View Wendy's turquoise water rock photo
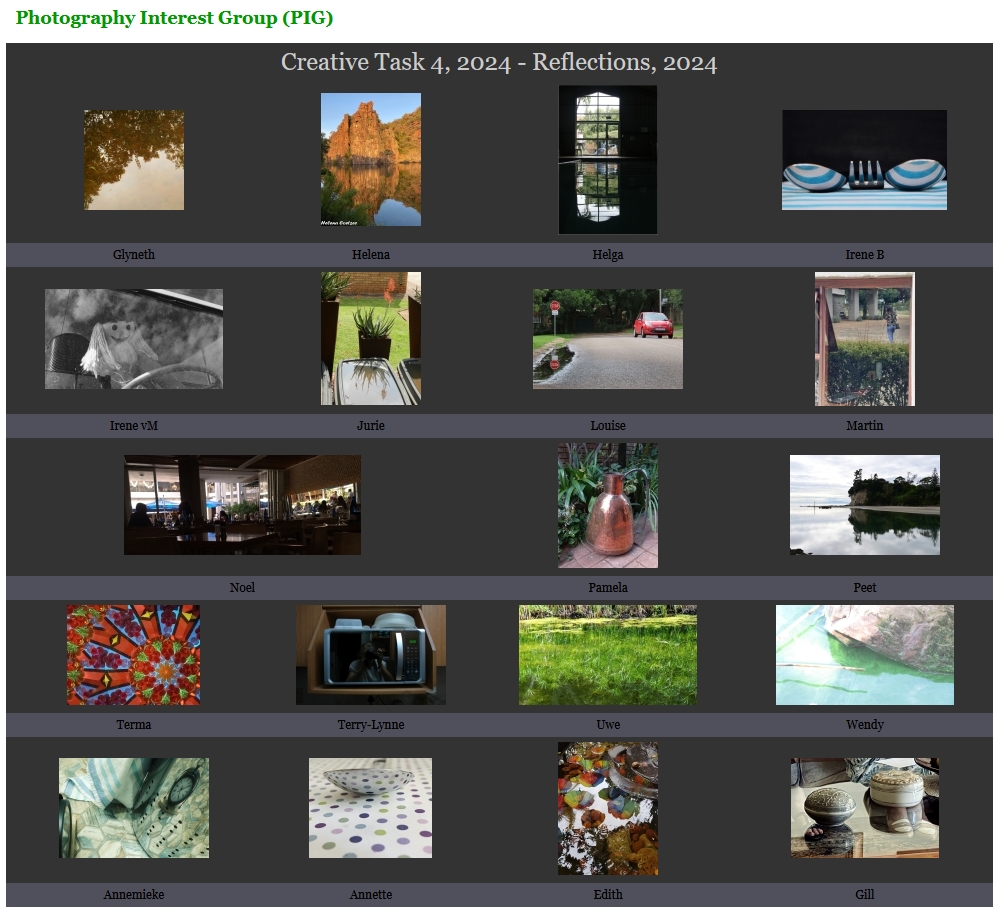The image size is (998, 913). [864, 655]
